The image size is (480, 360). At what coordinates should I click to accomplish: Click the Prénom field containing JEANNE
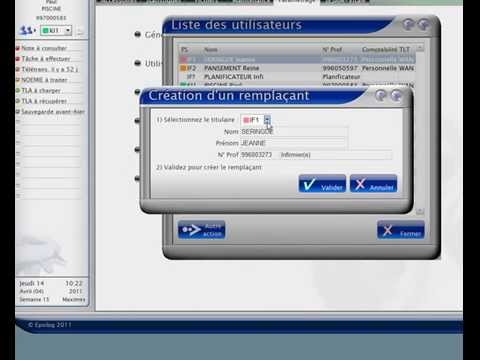(294, 143)
